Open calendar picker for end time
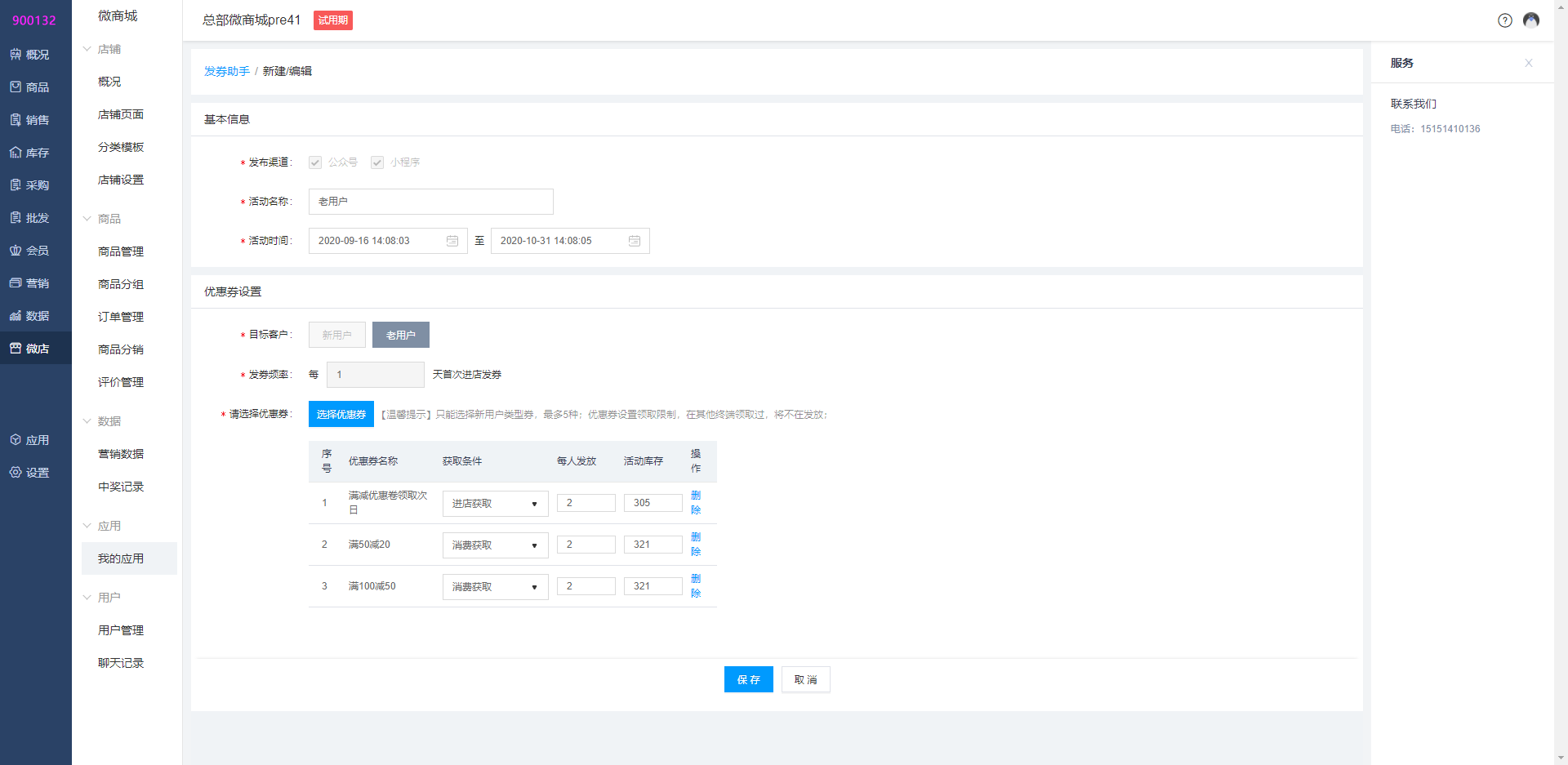 point(635,241)
